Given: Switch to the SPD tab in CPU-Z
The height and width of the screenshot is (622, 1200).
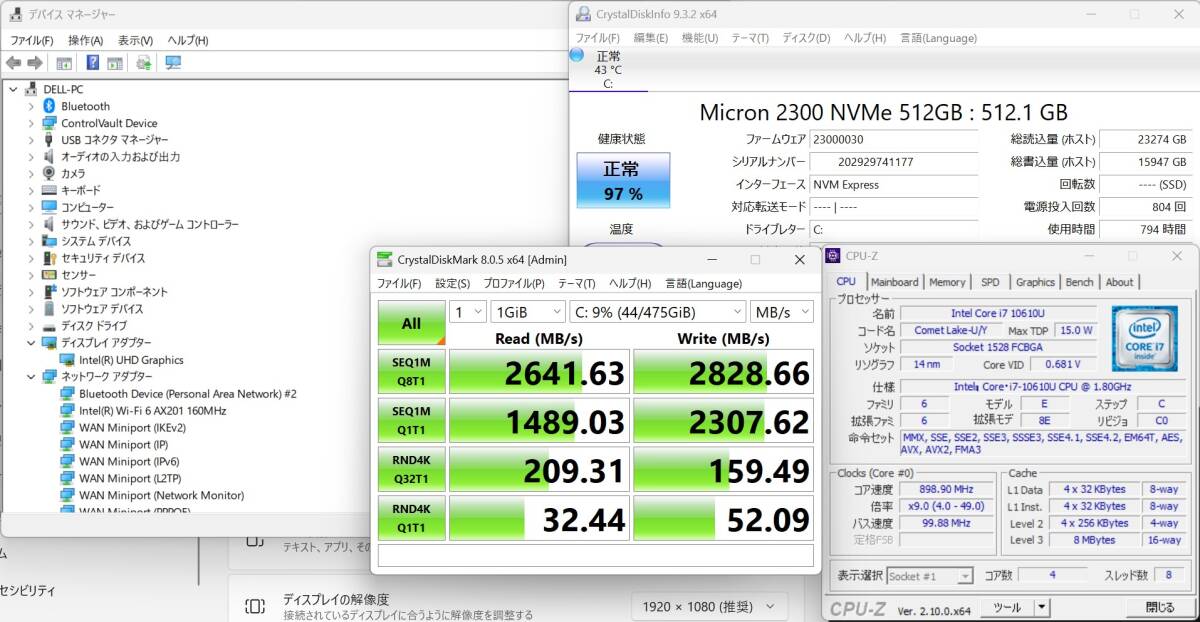Looking at the screenshot, I should (990, 282).
